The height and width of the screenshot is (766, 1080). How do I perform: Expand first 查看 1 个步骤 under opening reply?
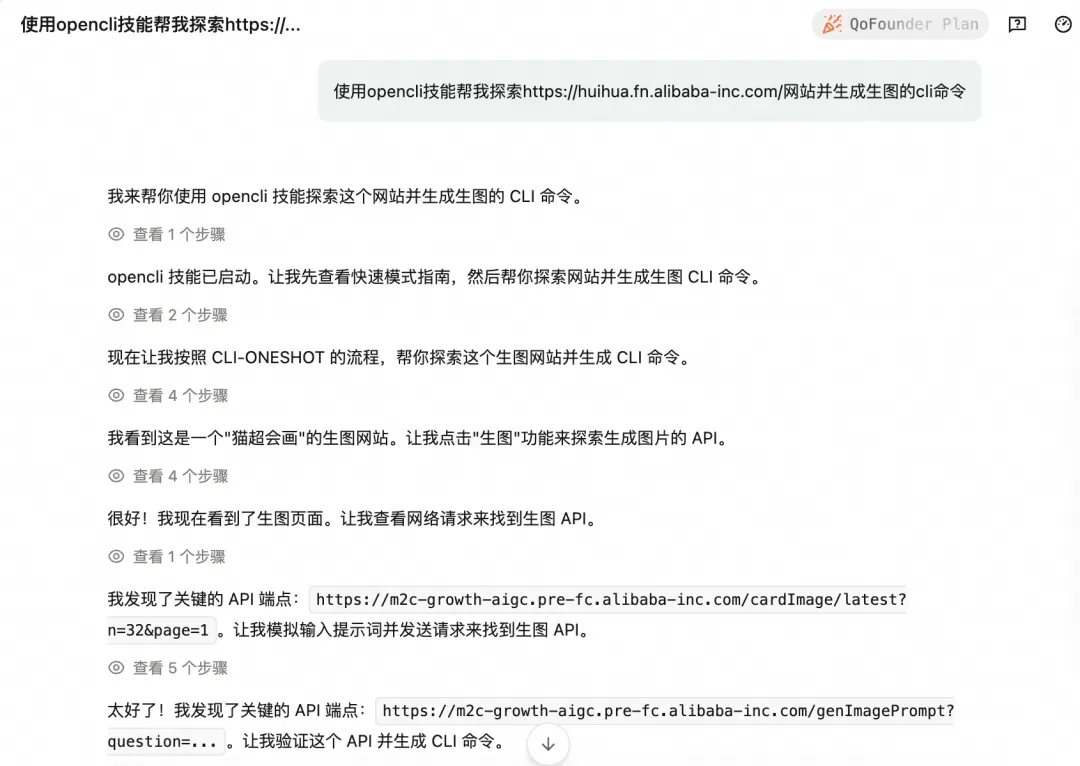[x=167, y=234]
